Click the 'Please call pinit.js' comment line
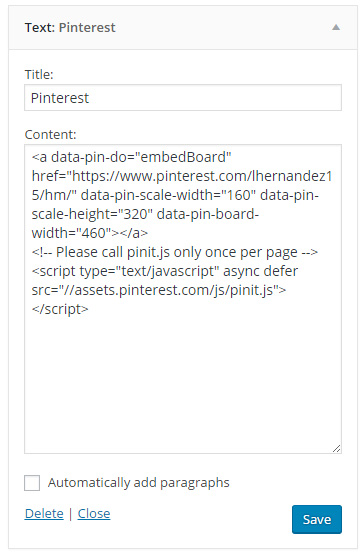Image resolution: width=364 pixels, height=557 pixels. (174, 252)
